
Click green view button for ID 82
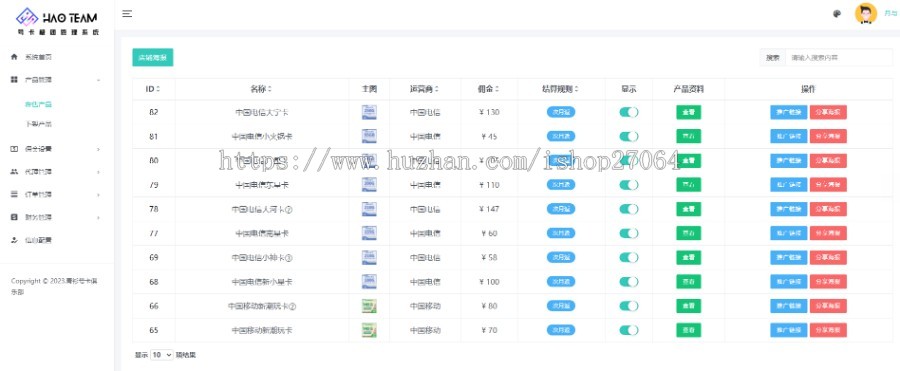click(688, 112)
